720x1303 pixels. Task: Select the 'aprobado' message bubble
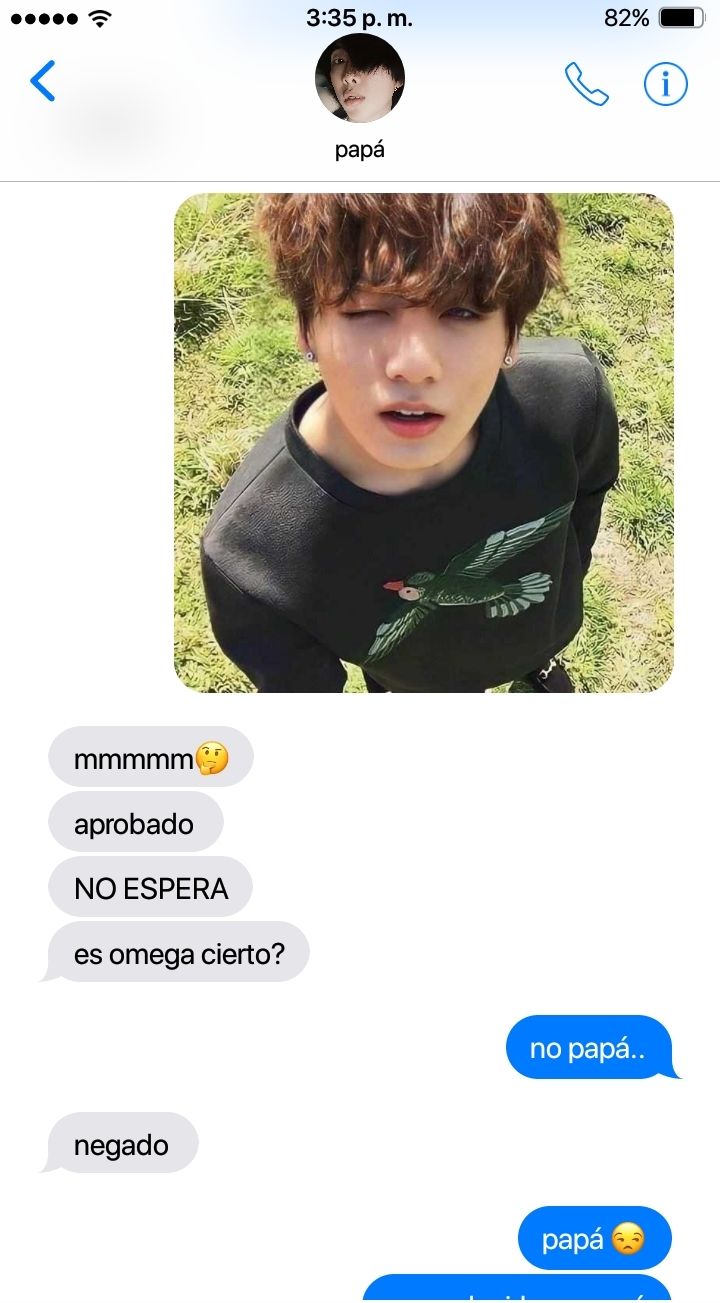pos(135,824)
